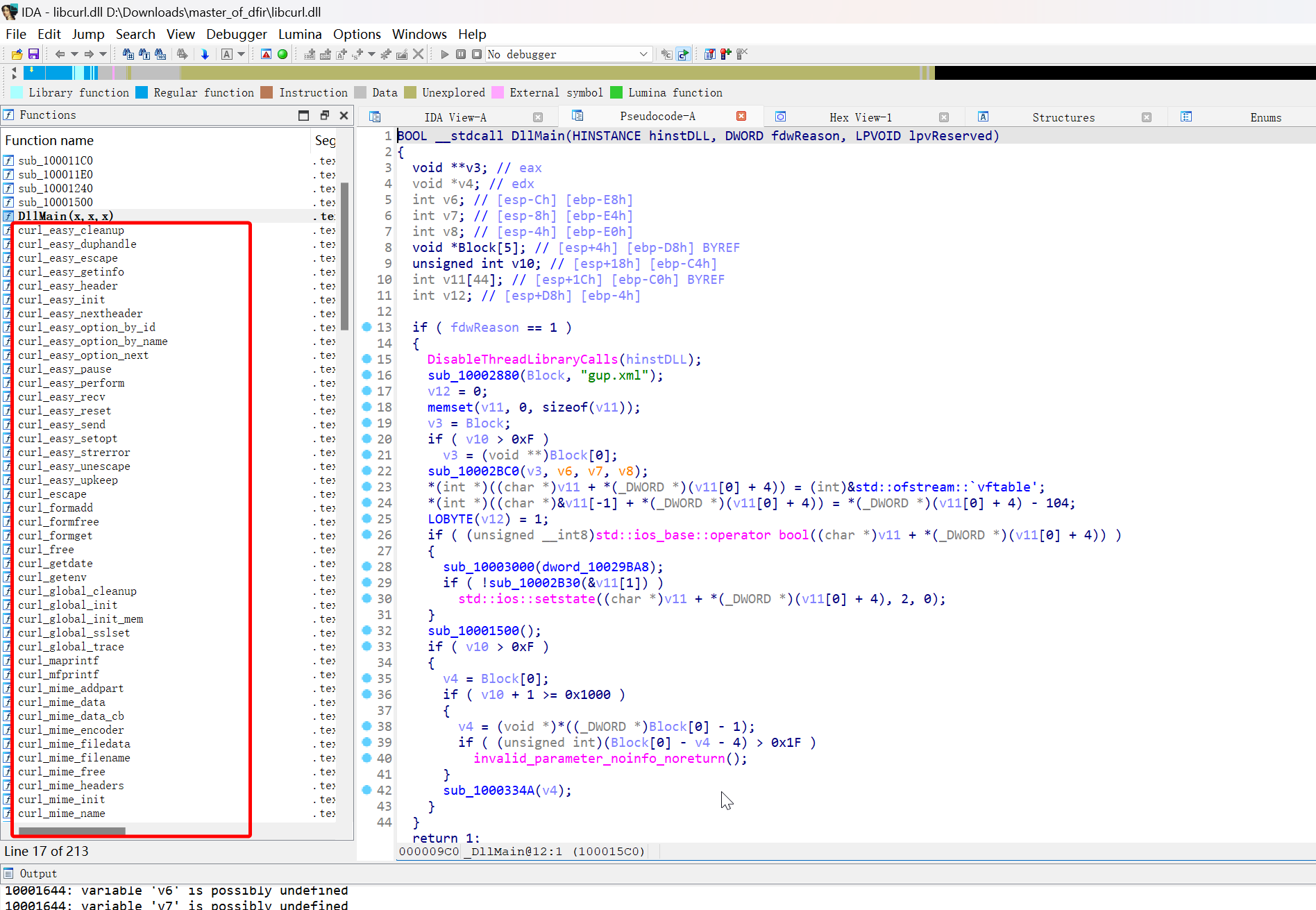Click the structures window toolbar icon
Screen dimensions: 1316x910
click(x=709, y=54)
